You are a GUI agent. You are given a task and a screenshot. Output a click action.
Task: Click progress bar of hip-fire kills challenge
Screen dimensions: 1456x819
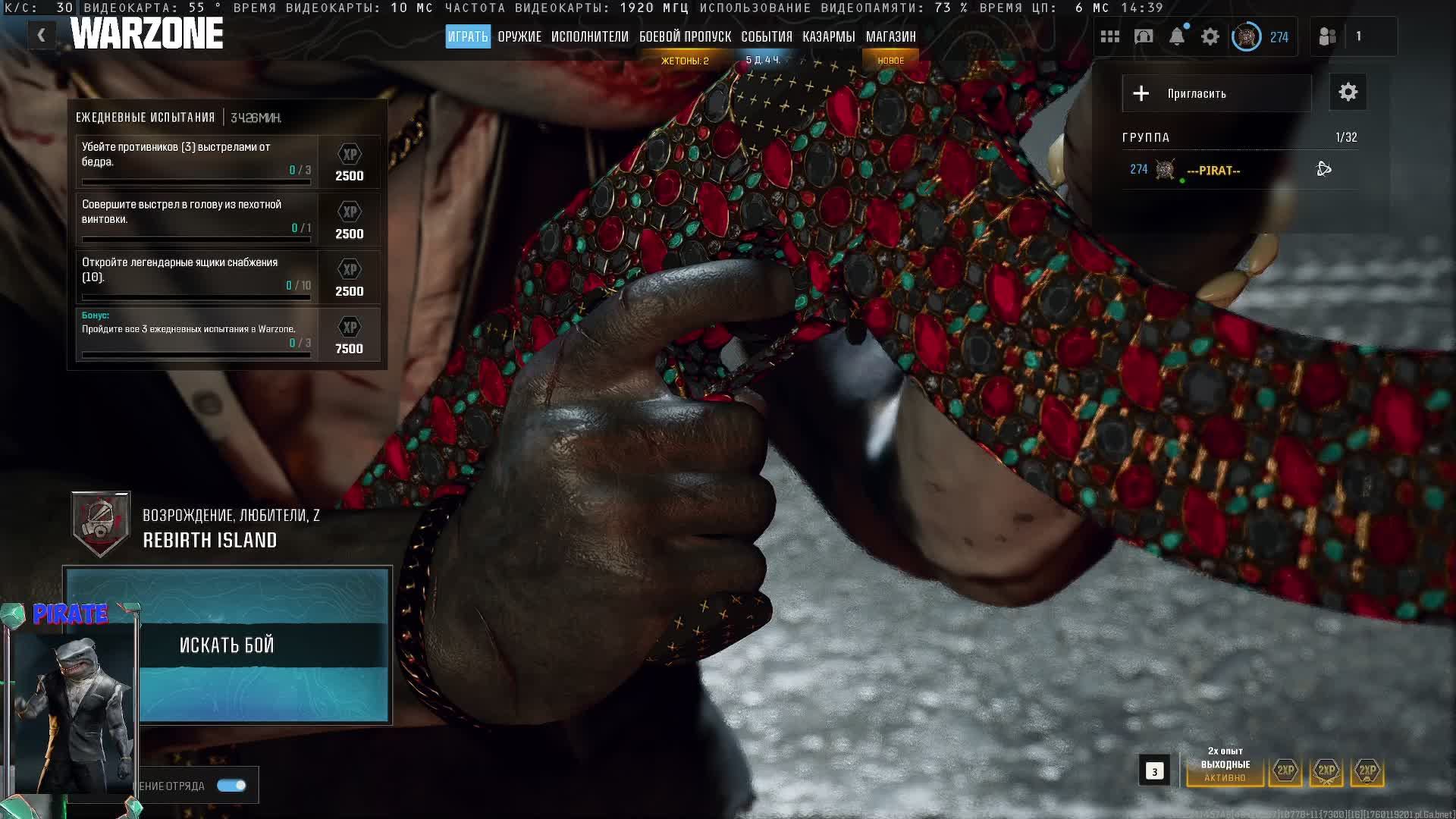coord(196,182)
